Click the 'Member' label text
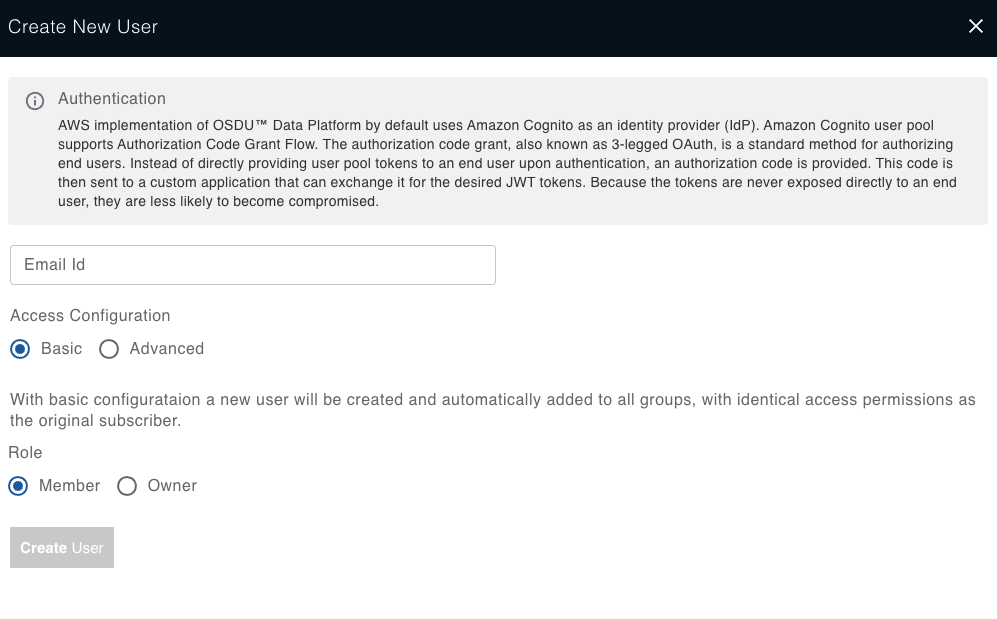 tap(69, 486)
